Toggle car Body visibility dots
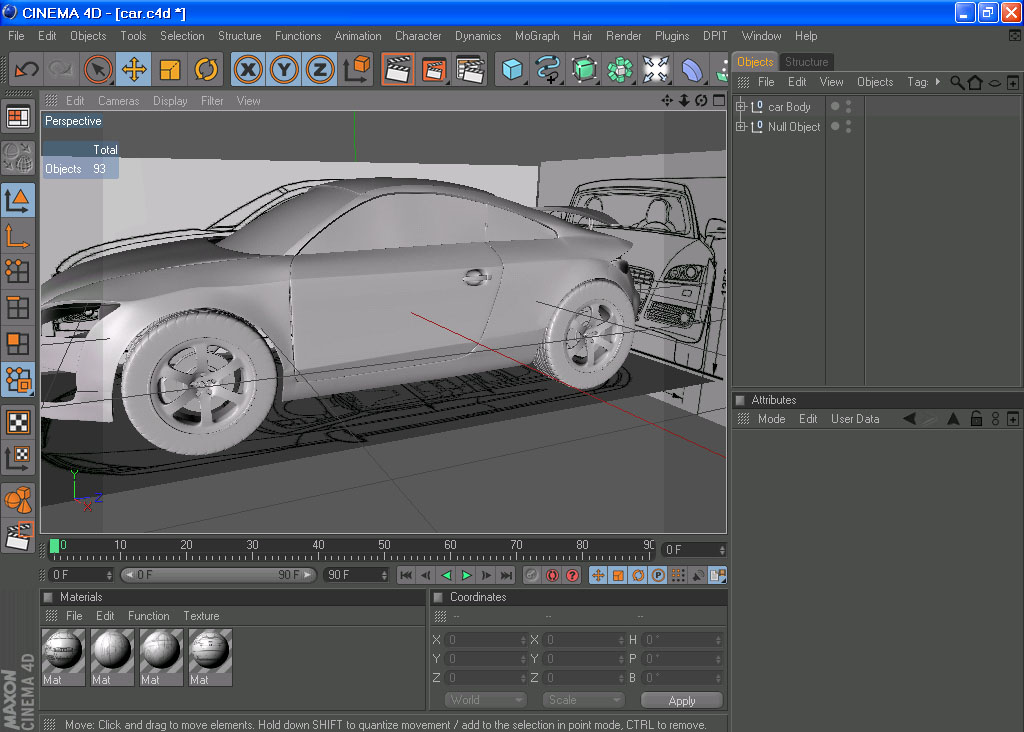 coord(848,106)
